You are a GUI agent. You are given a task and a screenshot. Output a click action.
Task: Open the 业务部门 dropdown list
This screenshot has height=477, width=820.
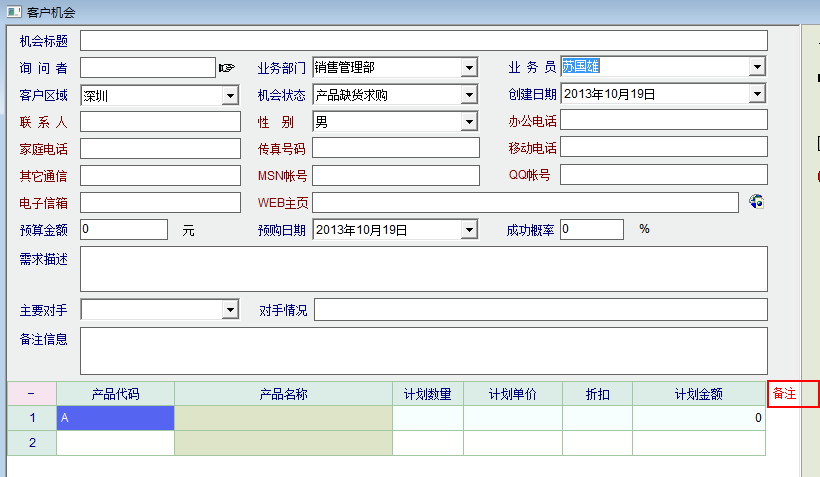click(469, 68)
